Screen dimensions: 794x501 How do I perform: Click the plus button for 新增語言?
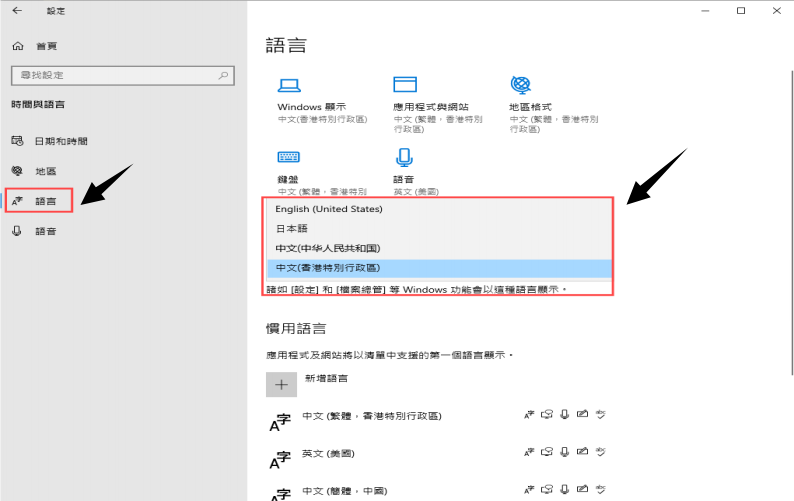pyautogui.click(x=282, y=384)
